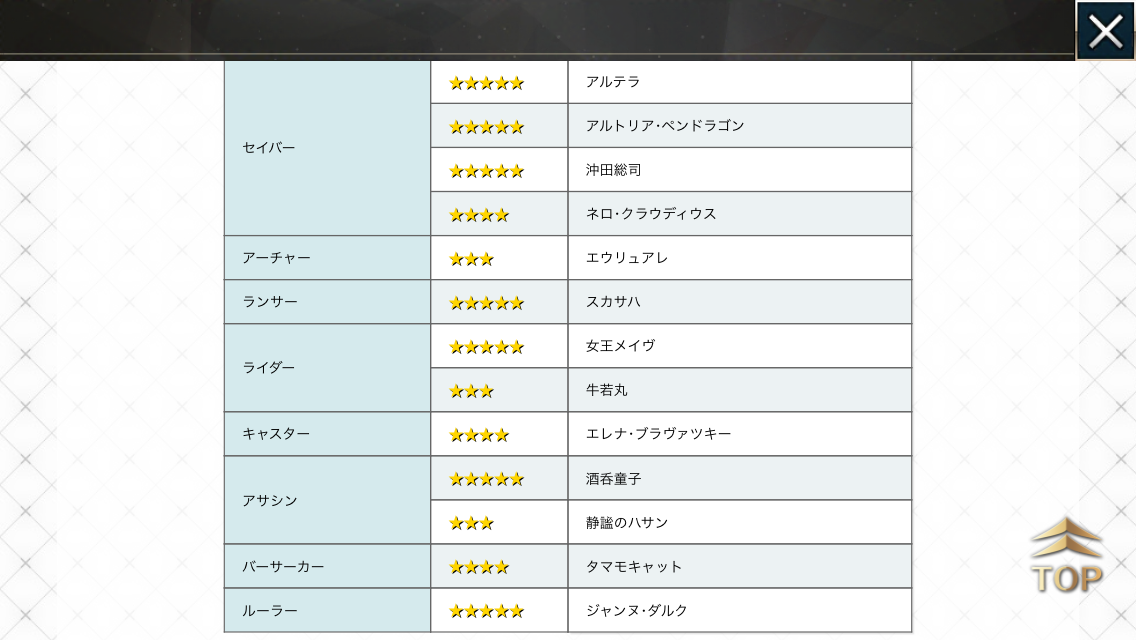Tap the TOP scroll-to-top arrow
Screen dimensions: 1136x640
click(1066, 556)
